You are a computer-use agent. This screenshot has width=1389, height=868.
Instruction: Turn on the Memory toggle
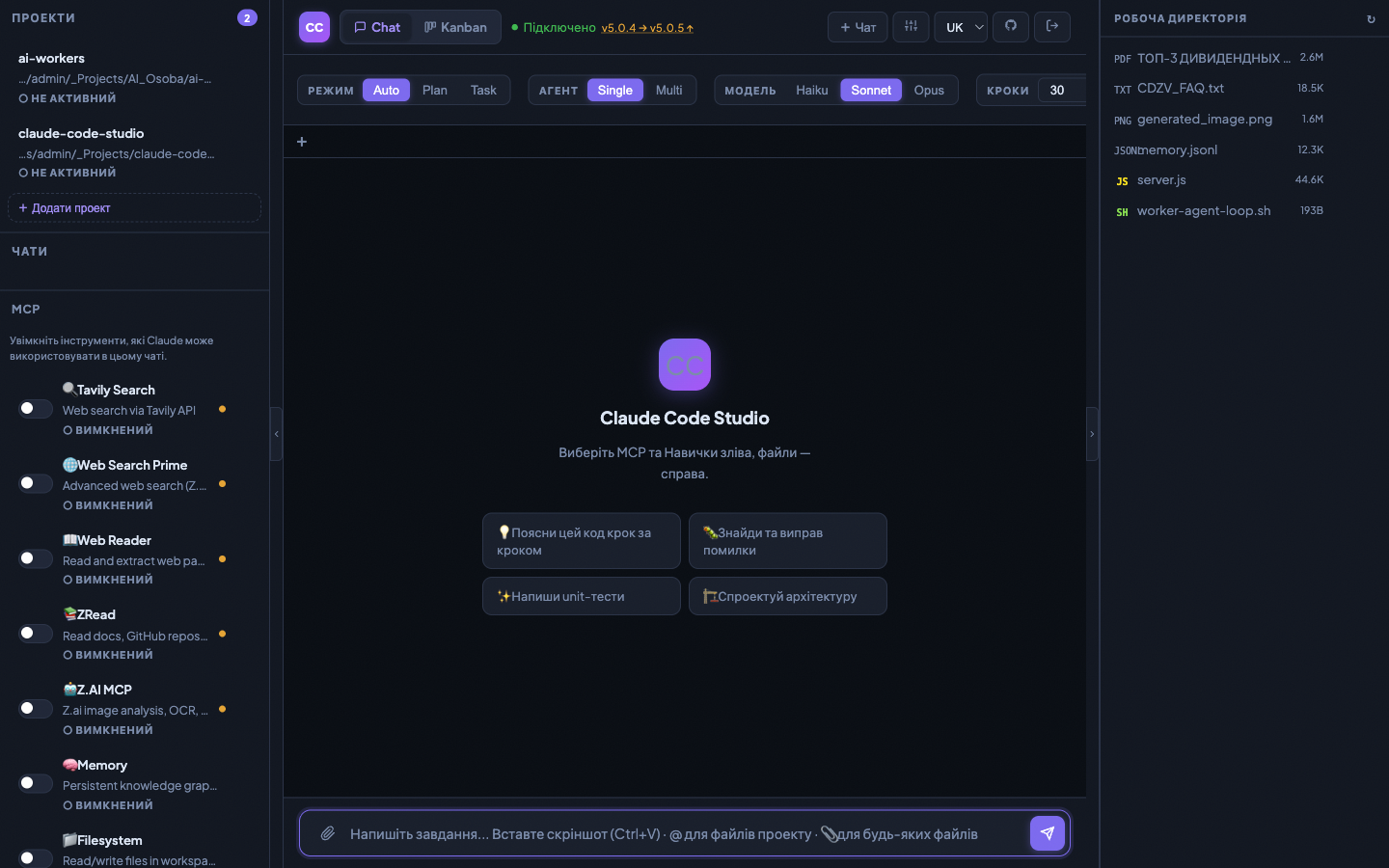pos(36,783)
